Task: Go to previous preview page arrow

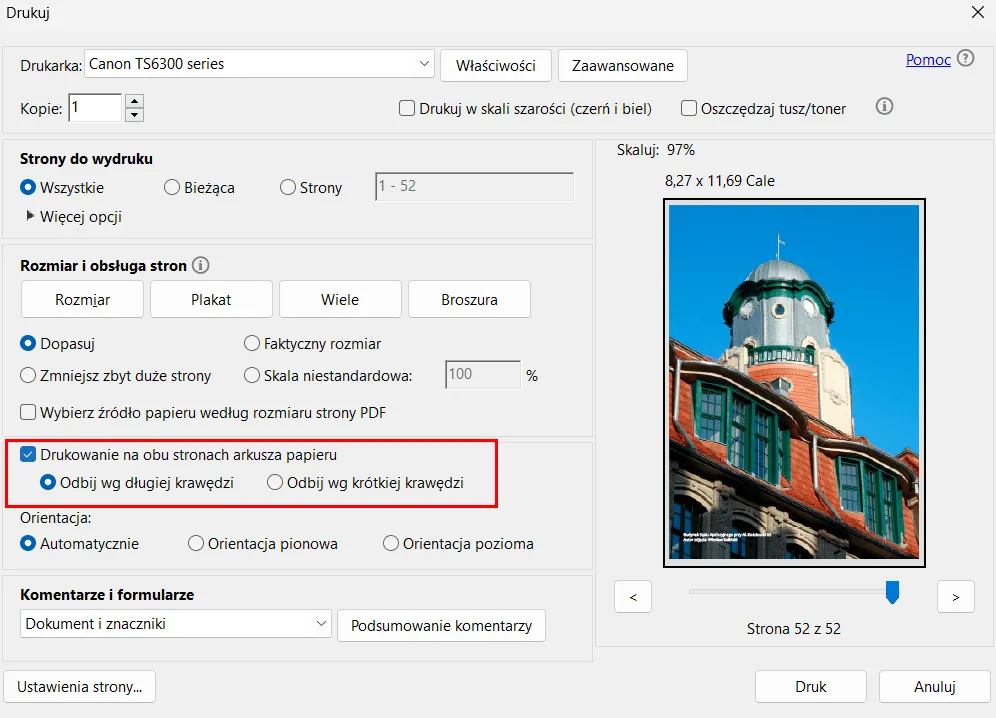Action: (x=633, y=597)
